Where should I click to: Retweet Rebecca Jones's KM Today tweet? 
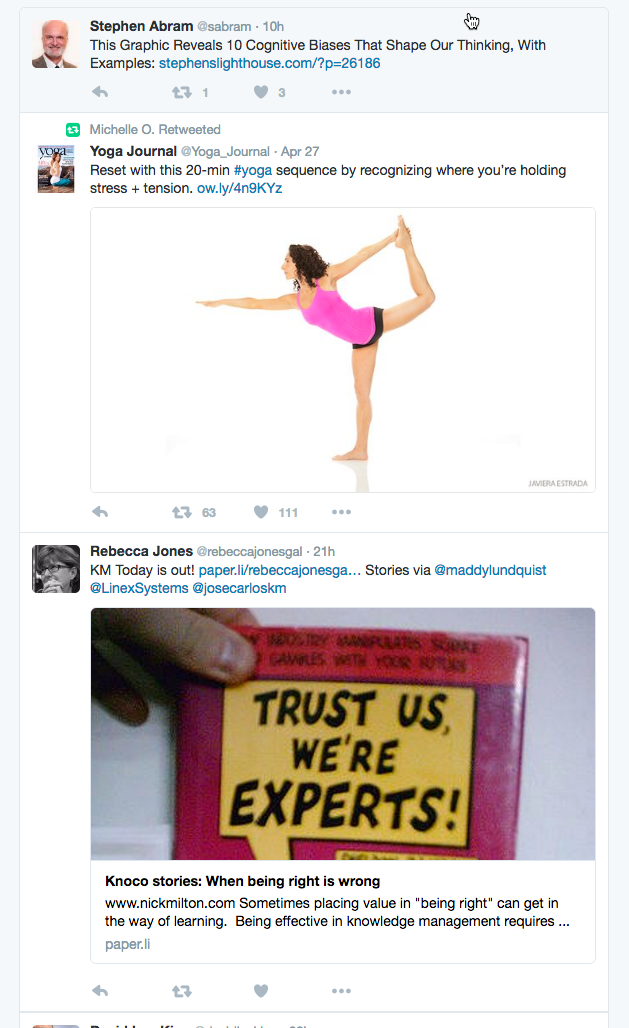[182, 991]
